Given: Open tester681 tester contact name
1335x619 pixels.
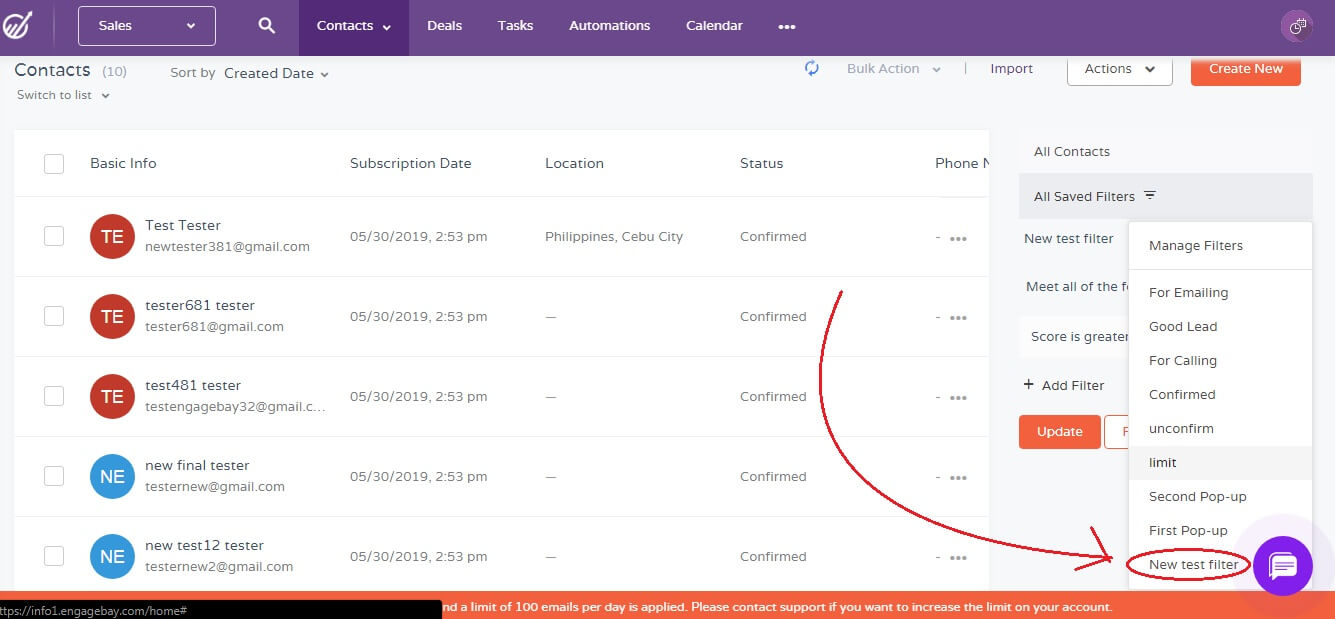Looking at the screenshot, I should pos(200,306).
